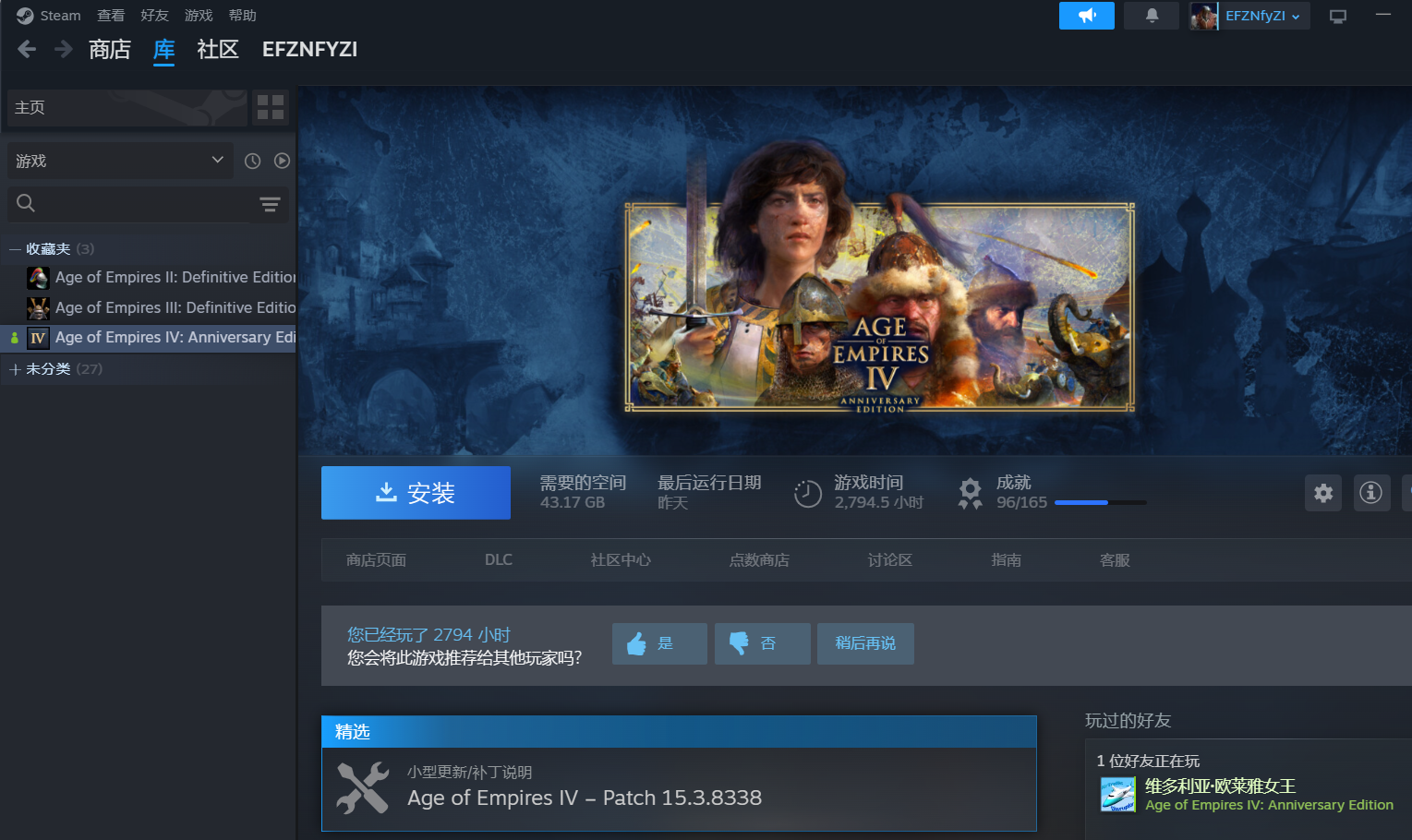Click the ready-to-play filter icon
The image size is (1412, 840).
[282, 161]
